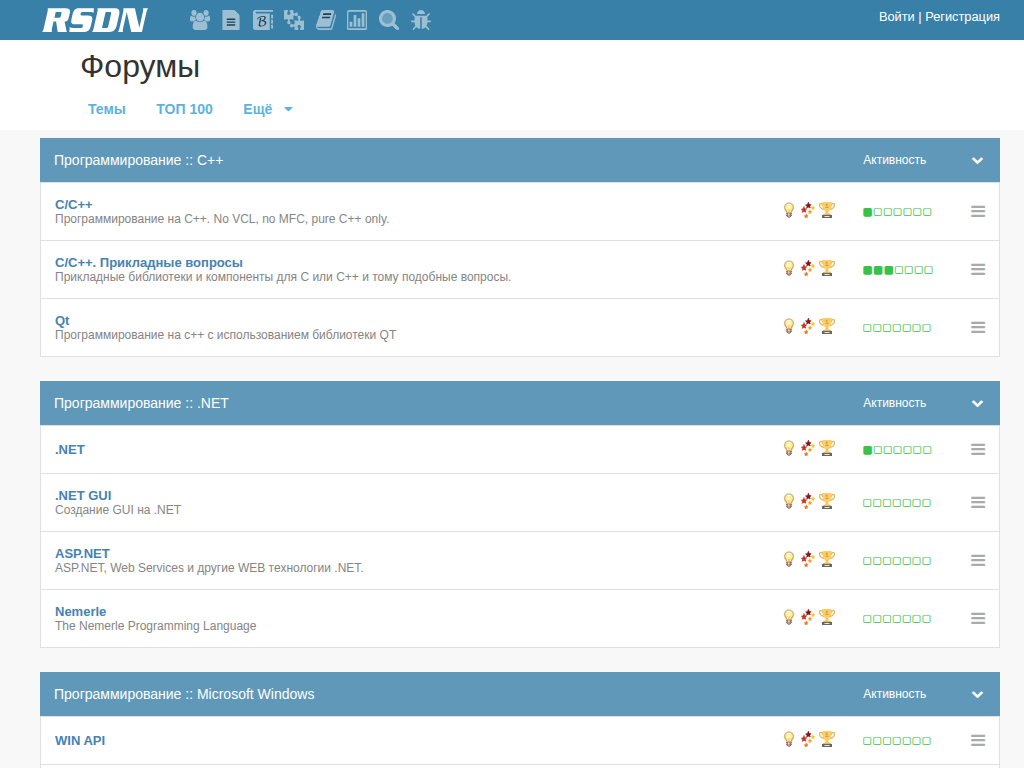Collapse the Программирование :: C++ section
The image size is (1024, 768).
977,161
